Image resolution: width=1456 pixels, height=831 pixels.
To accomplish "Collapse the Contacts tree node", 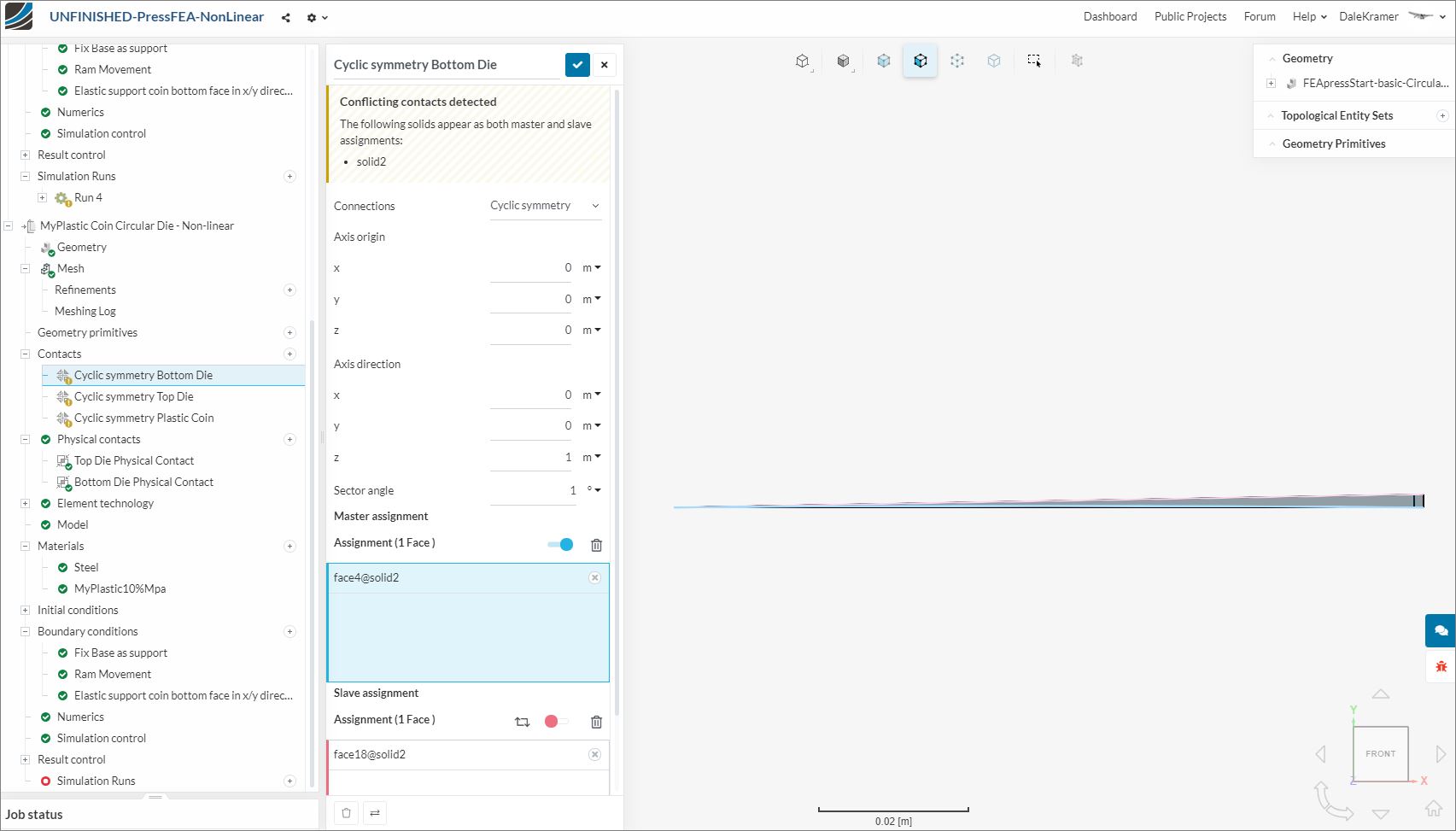I will (25, 354).
